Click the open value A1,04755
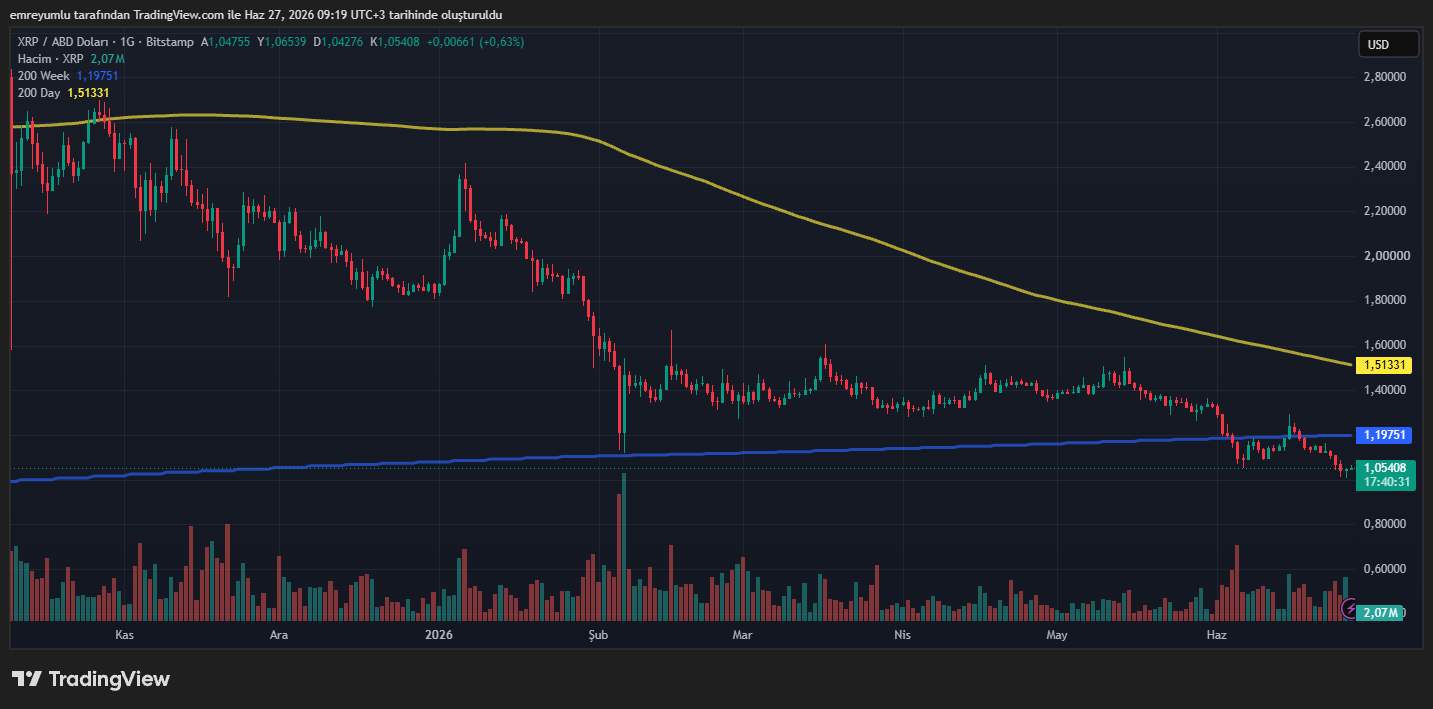Viewport: 1433px width, 709px height. [226, 42]
